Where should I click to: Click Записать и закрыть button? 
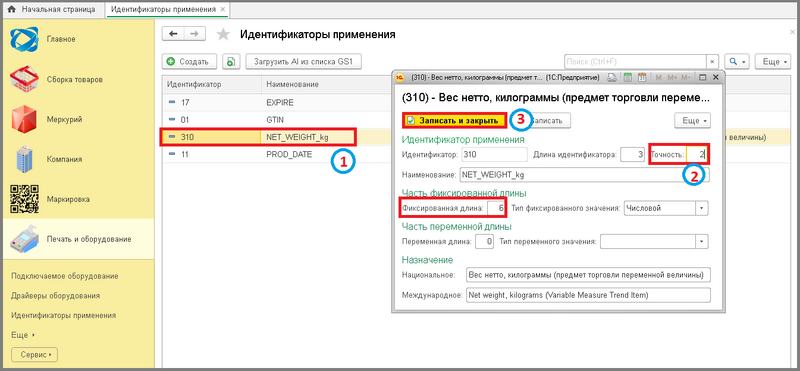pyautogui.click(x=454, y=120)
